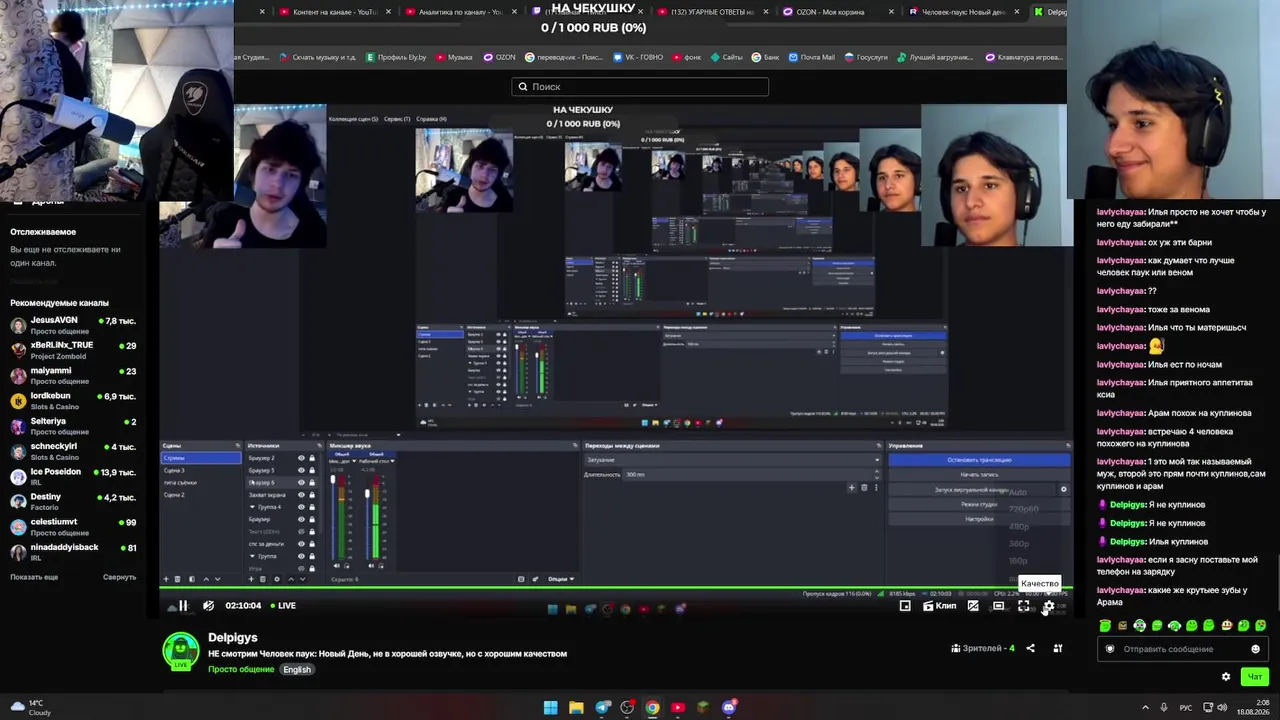Open the Банк bookmark
Viewport: 1280px width, 720px height.
(765, 57)
